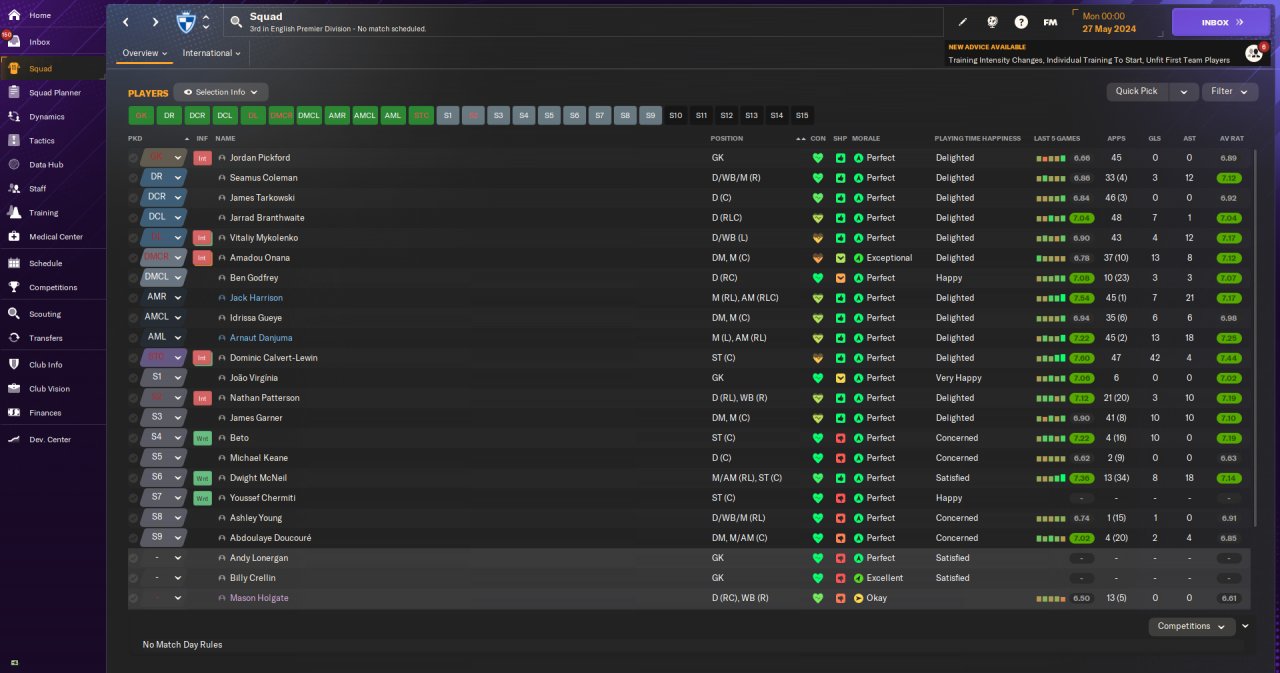
Task: Toggle the pick circle for Jack Harrison
Action: (134, 298)
